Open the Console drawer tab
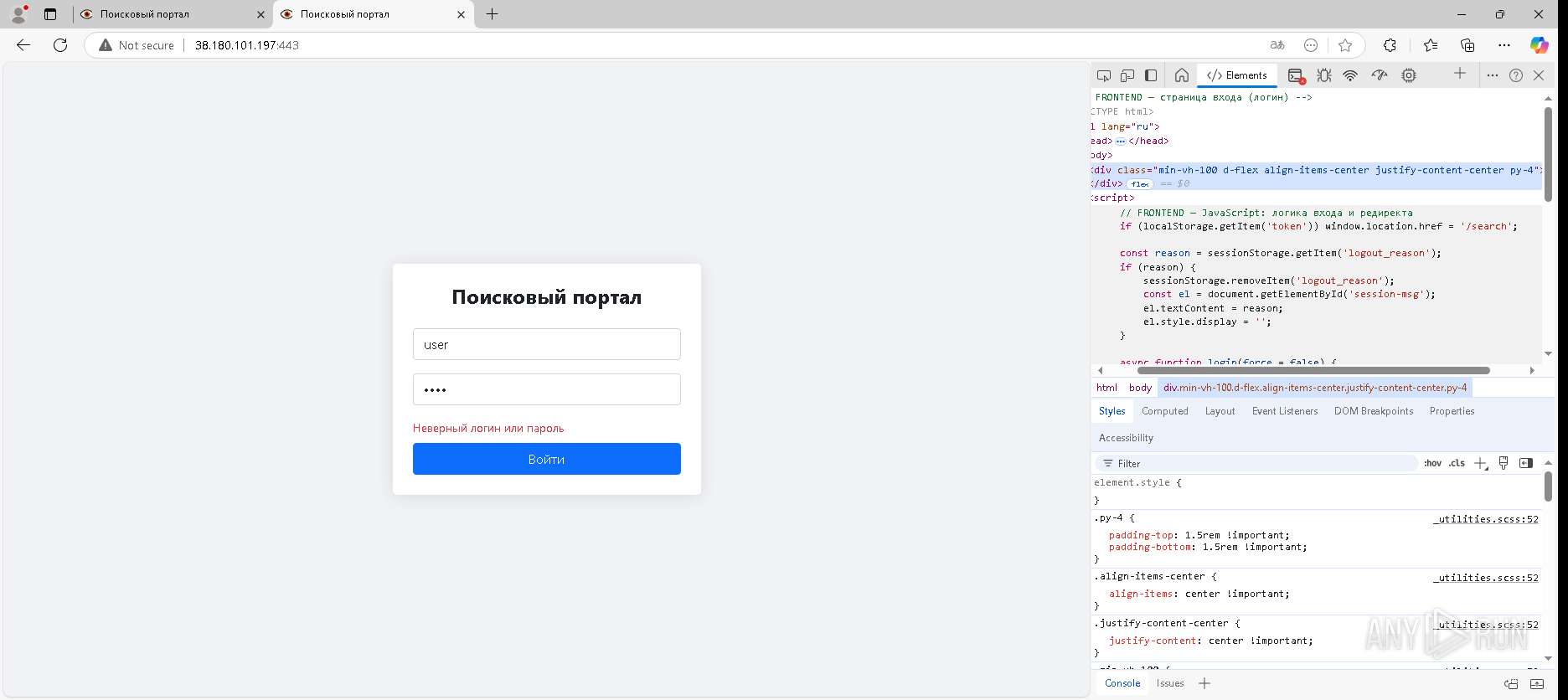 [1122, 683]
